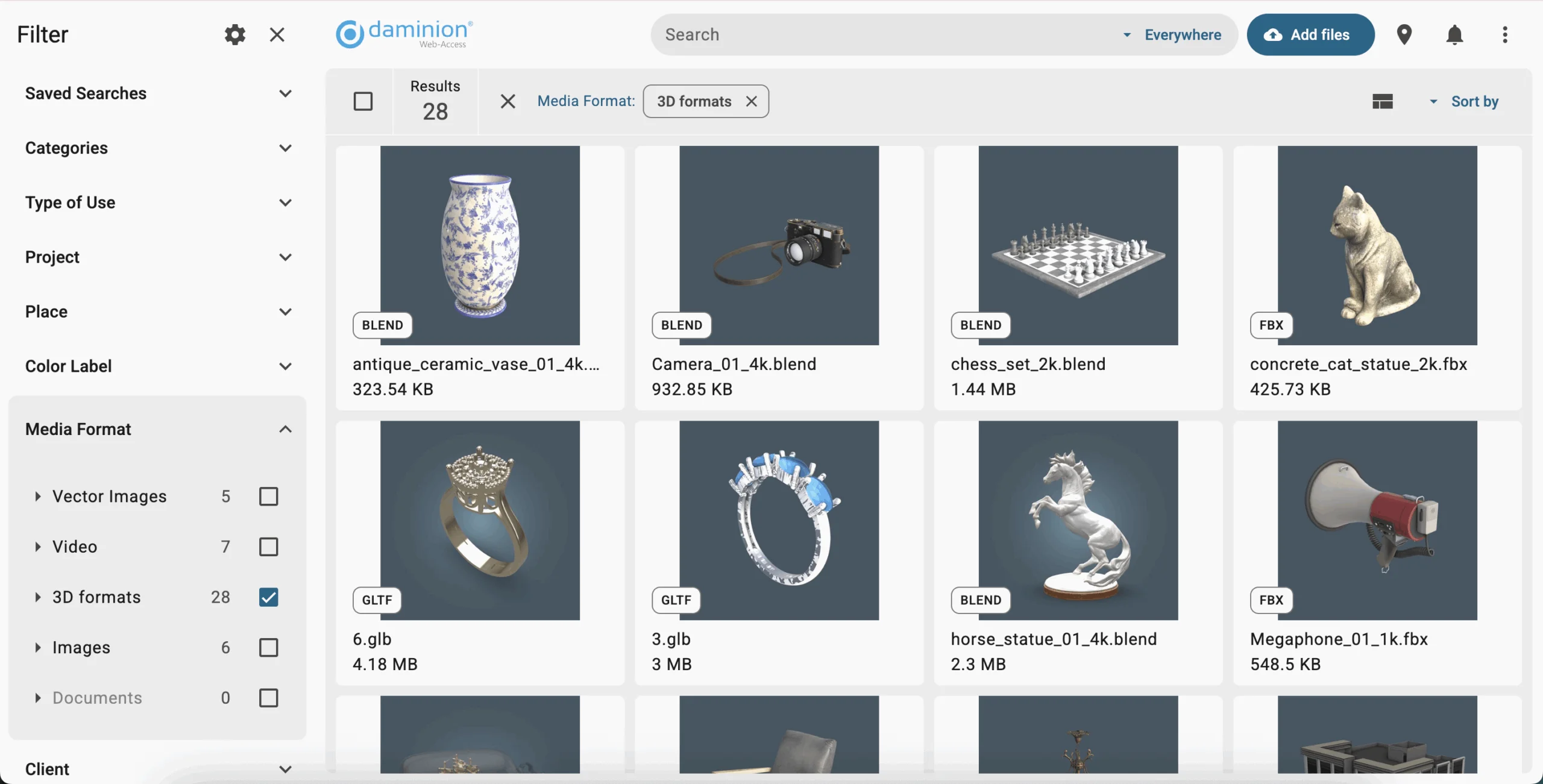Open the map location pin icon
Screen dimensions: 1543x784
[1404, 35]
